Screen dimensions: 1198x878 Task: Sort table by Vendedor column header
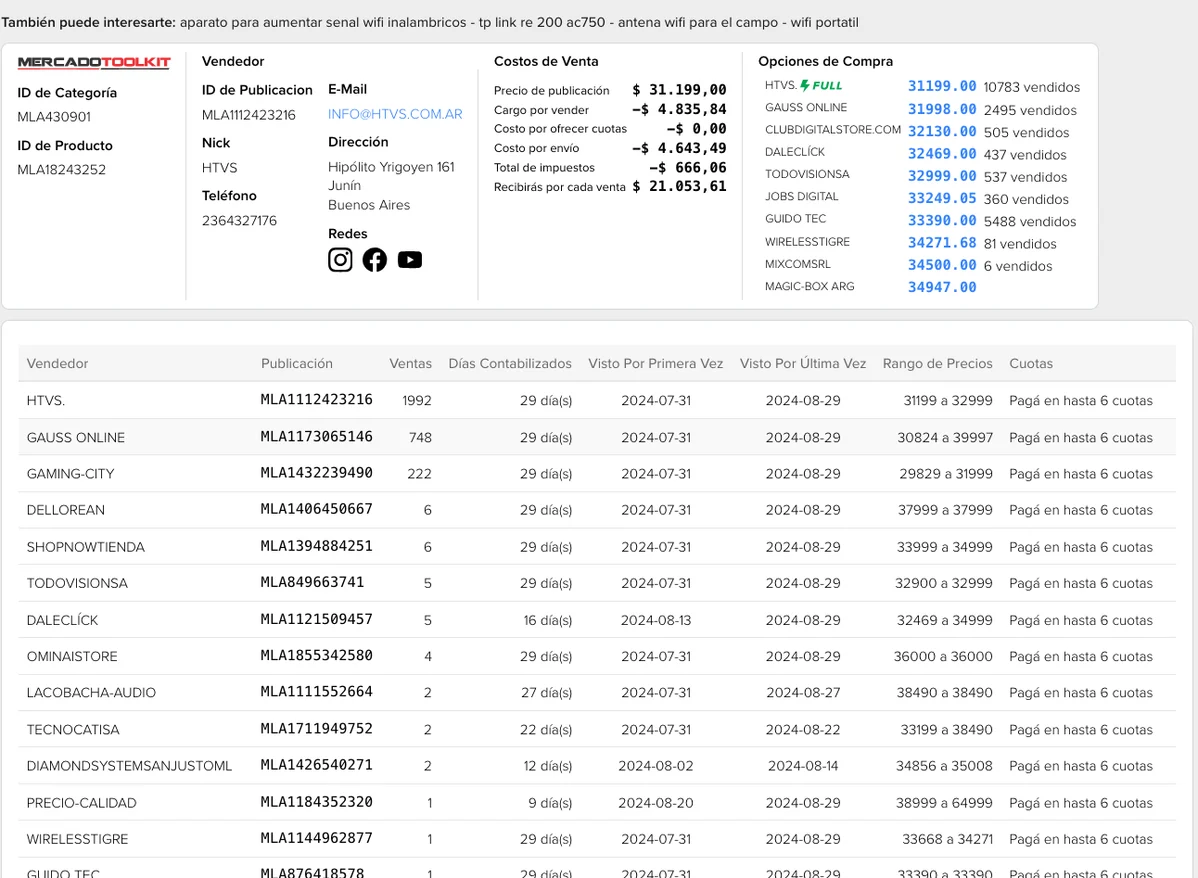tap(57, 364)
